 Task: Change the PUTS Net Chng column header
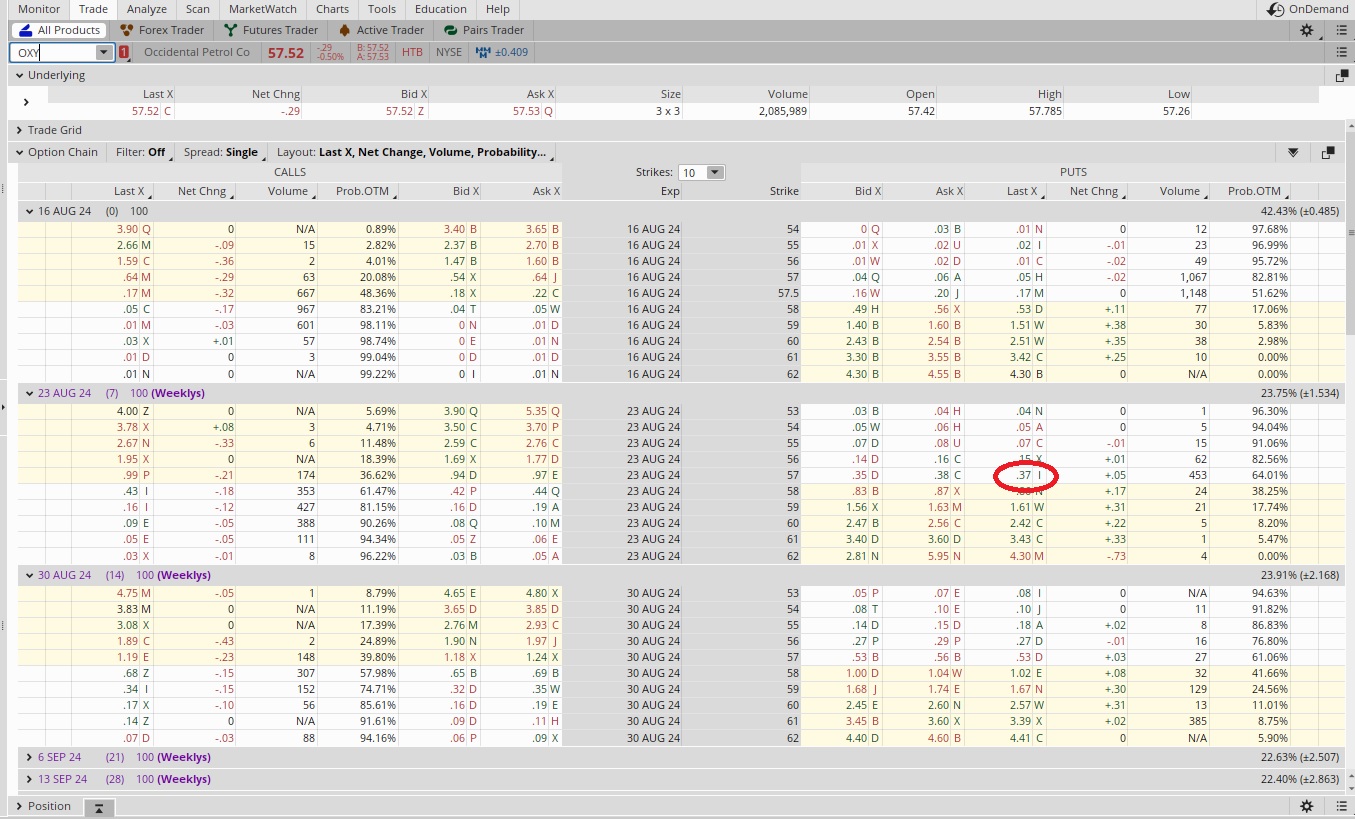point(1087,191)
